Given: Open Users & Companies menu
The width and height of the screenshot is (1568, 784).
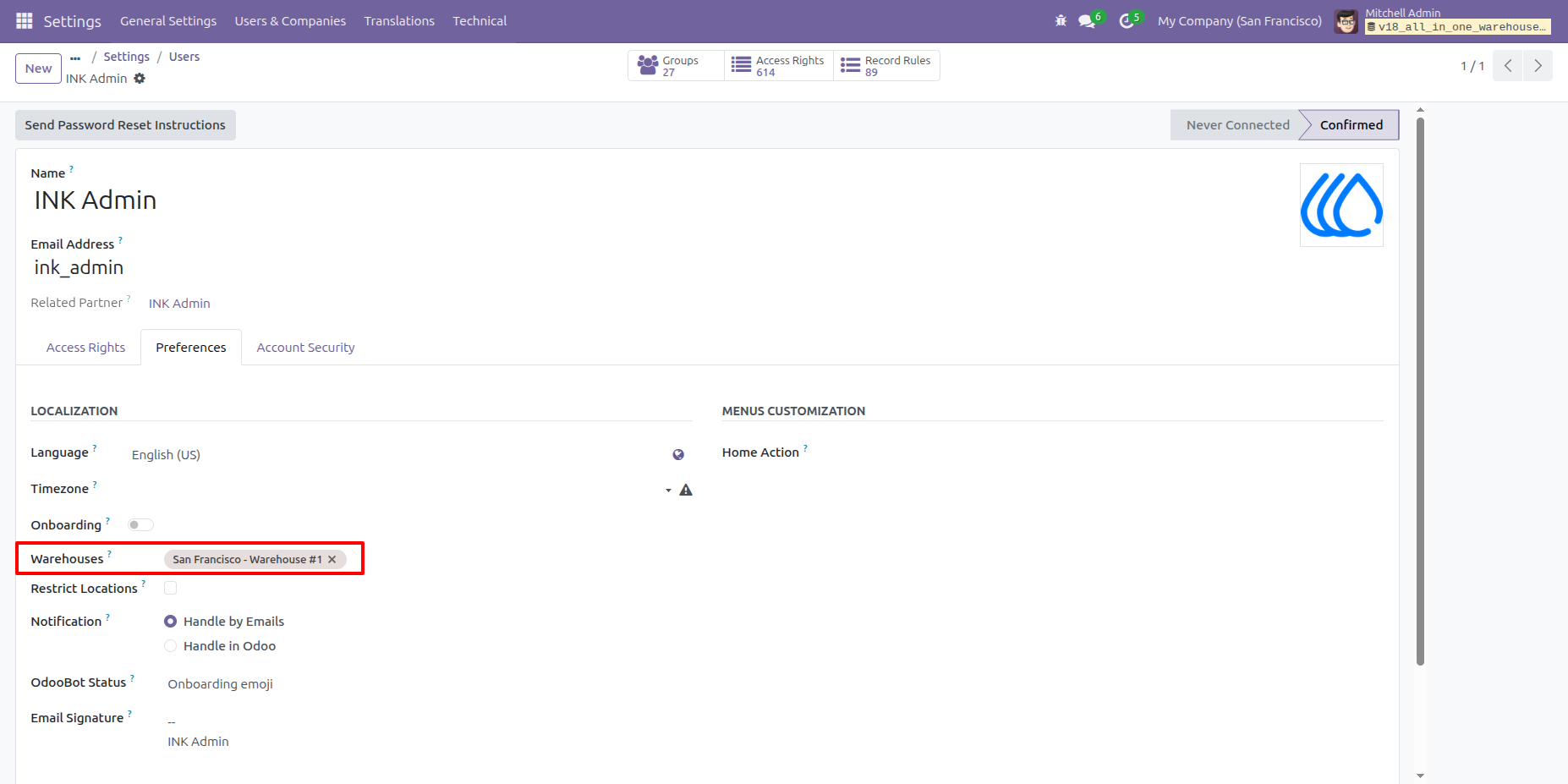Looking at the screenshot, I should point(290,21).
